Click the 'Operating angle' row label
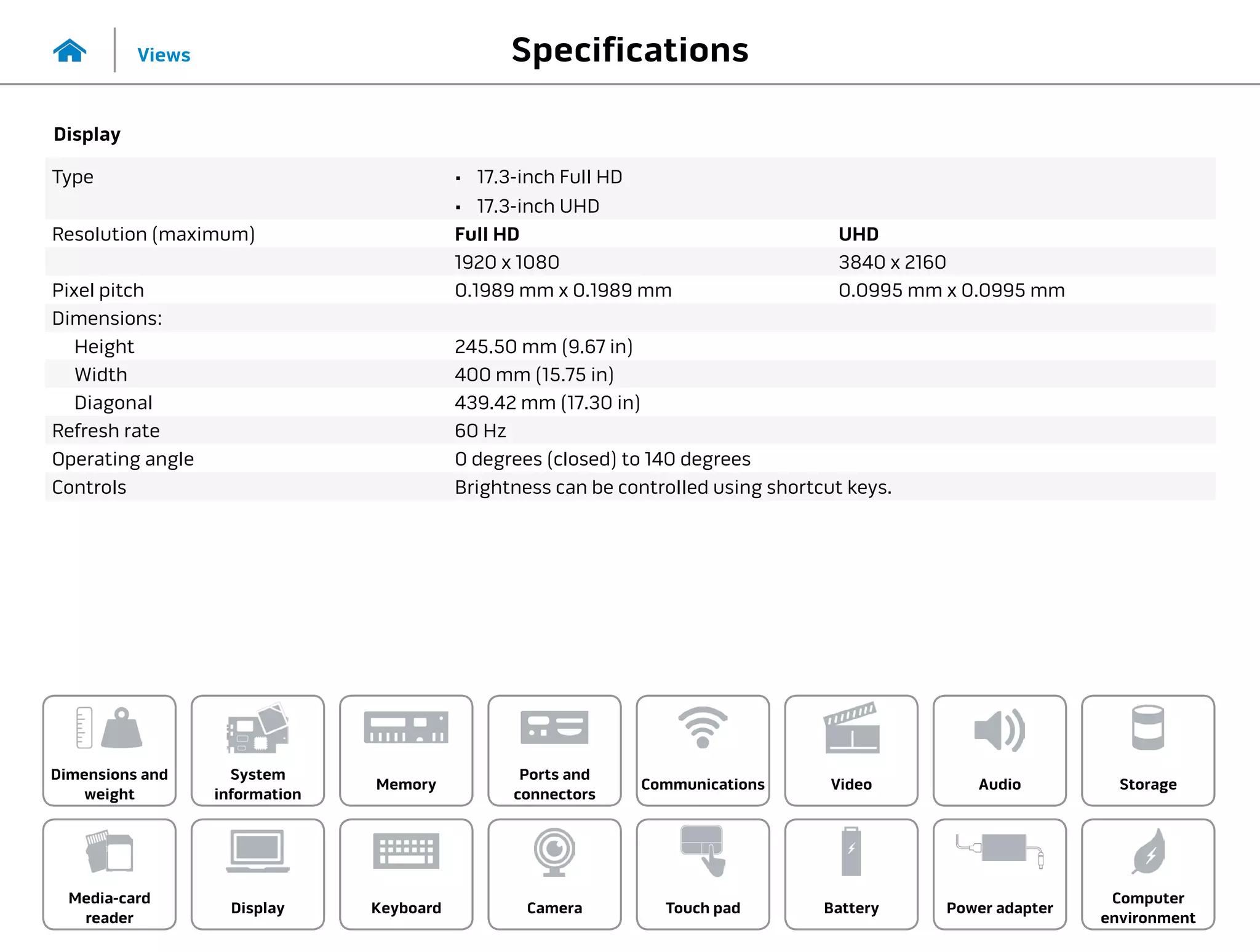Screen dimensions: 1260x952 (x=123, y=459)
